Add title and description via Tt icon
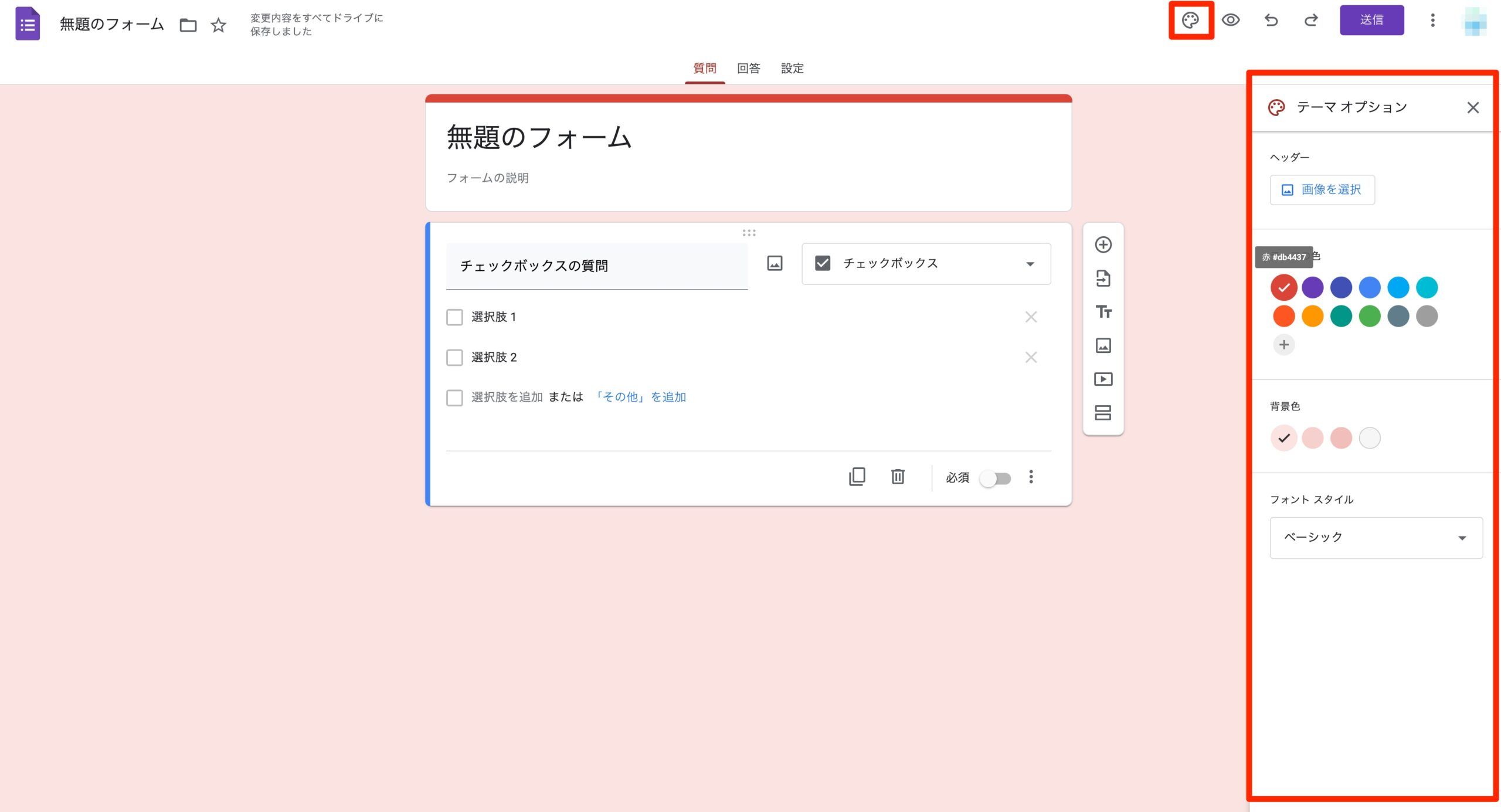Image resolution: width=1501 pixels, height=812 pixels. point(1103,312)
